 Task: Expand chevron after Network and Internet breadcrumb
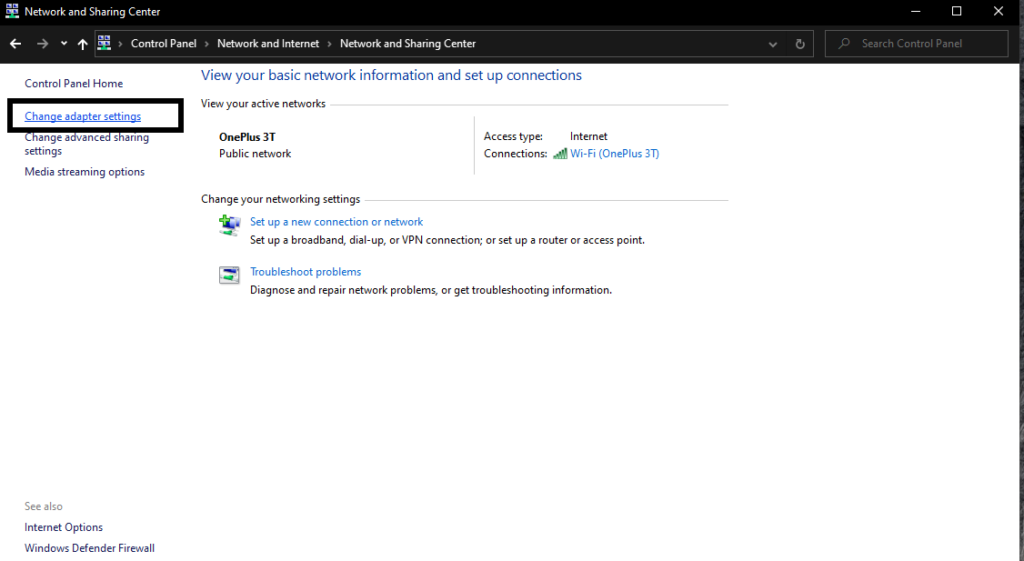(329, 44)
